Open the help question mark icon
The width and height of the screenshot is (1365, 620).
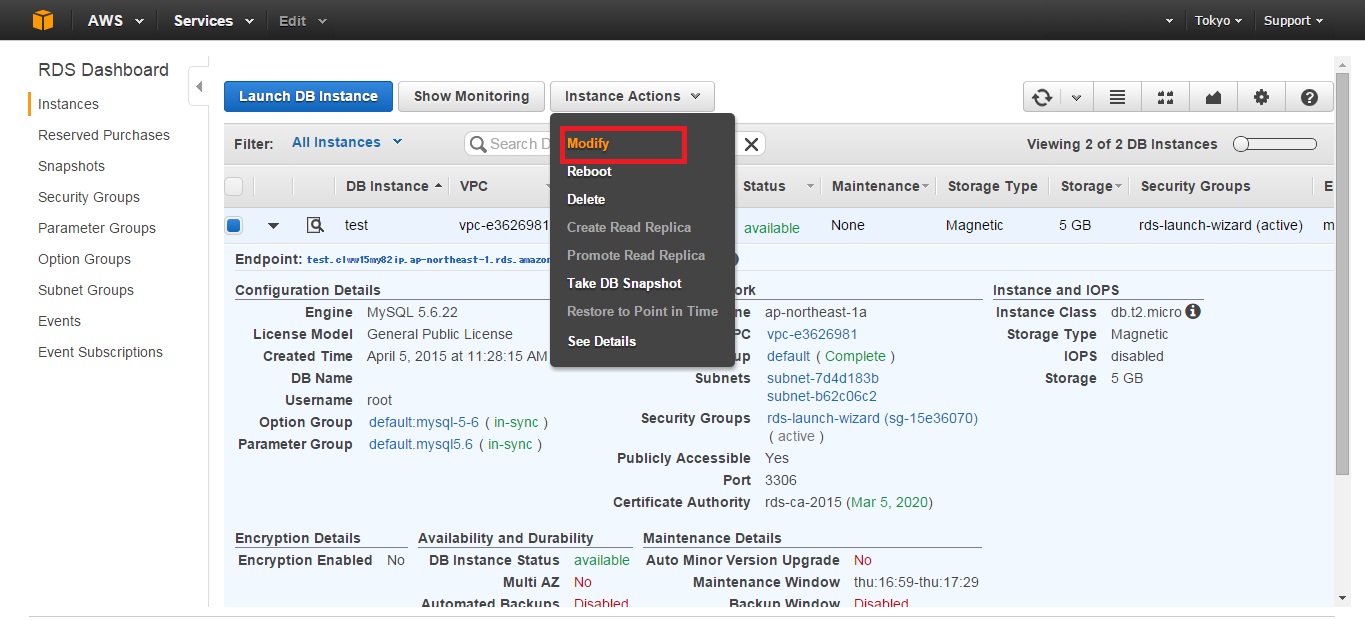click(x=1309, y=97)
